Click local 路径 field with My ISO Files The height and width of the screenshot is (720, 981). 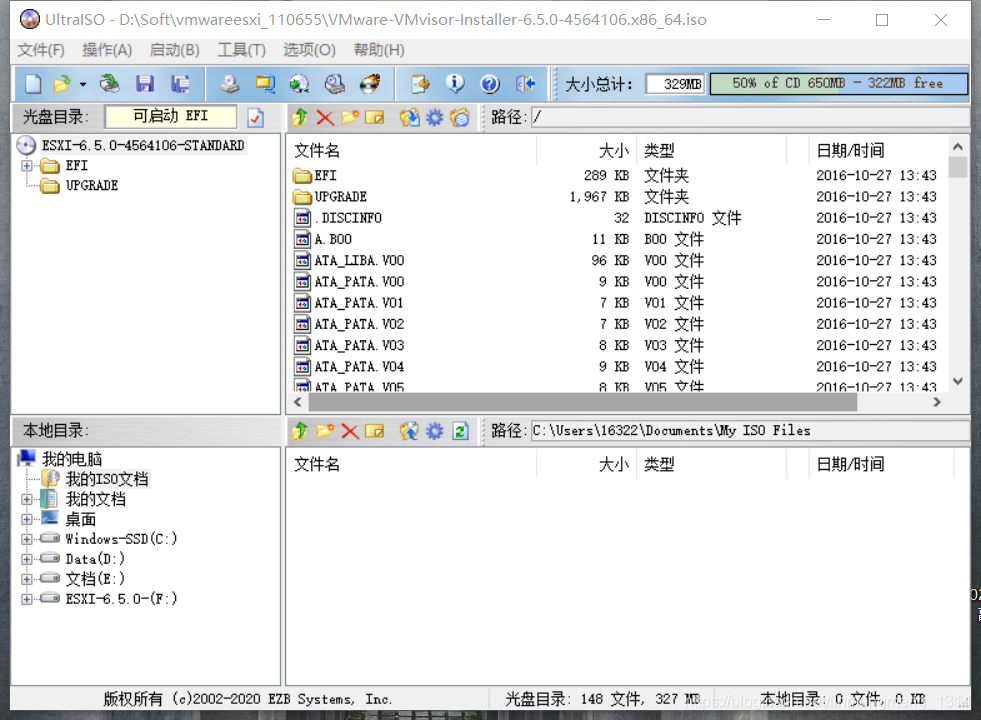click(x=750, y=430)
